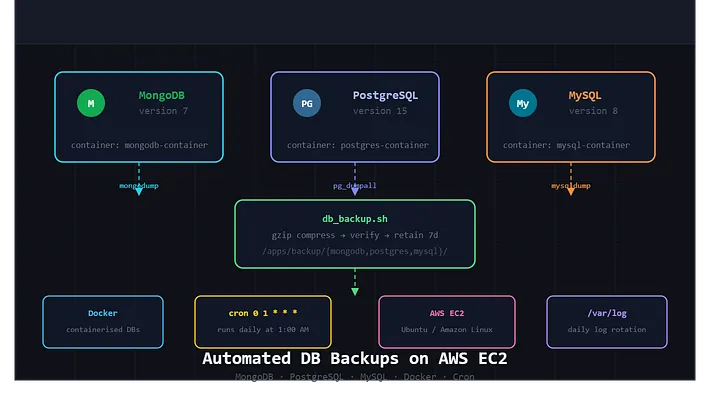Click the mongodump arrow label
Viewport: 720px width, 393px height.
pyautogui.click(x=139, y=185)
